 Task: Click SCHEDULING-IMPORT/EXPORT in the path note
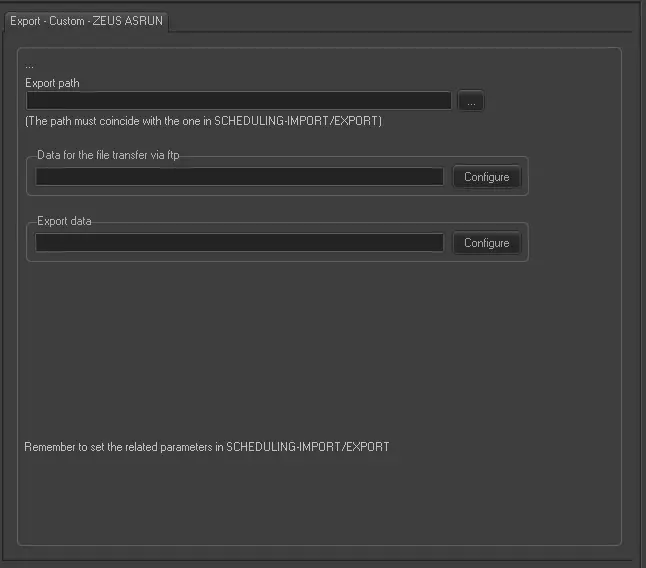point(297,121)
